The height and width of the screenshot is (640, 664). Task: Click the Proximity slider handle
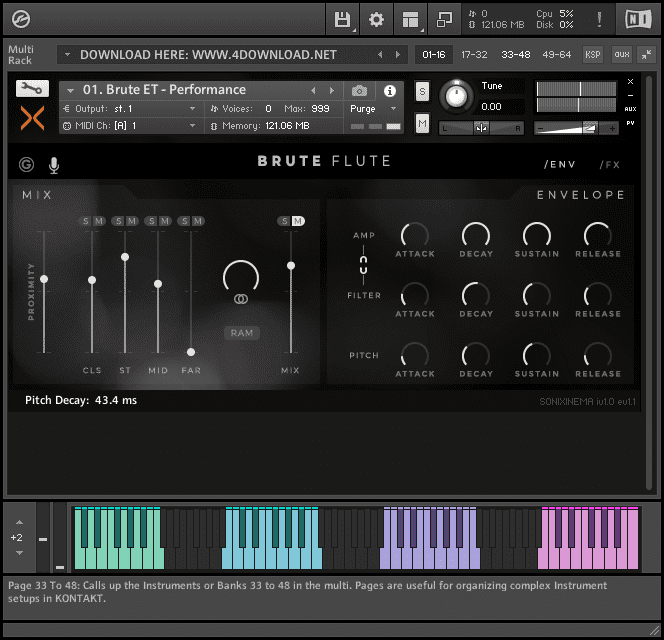point(44,279)
